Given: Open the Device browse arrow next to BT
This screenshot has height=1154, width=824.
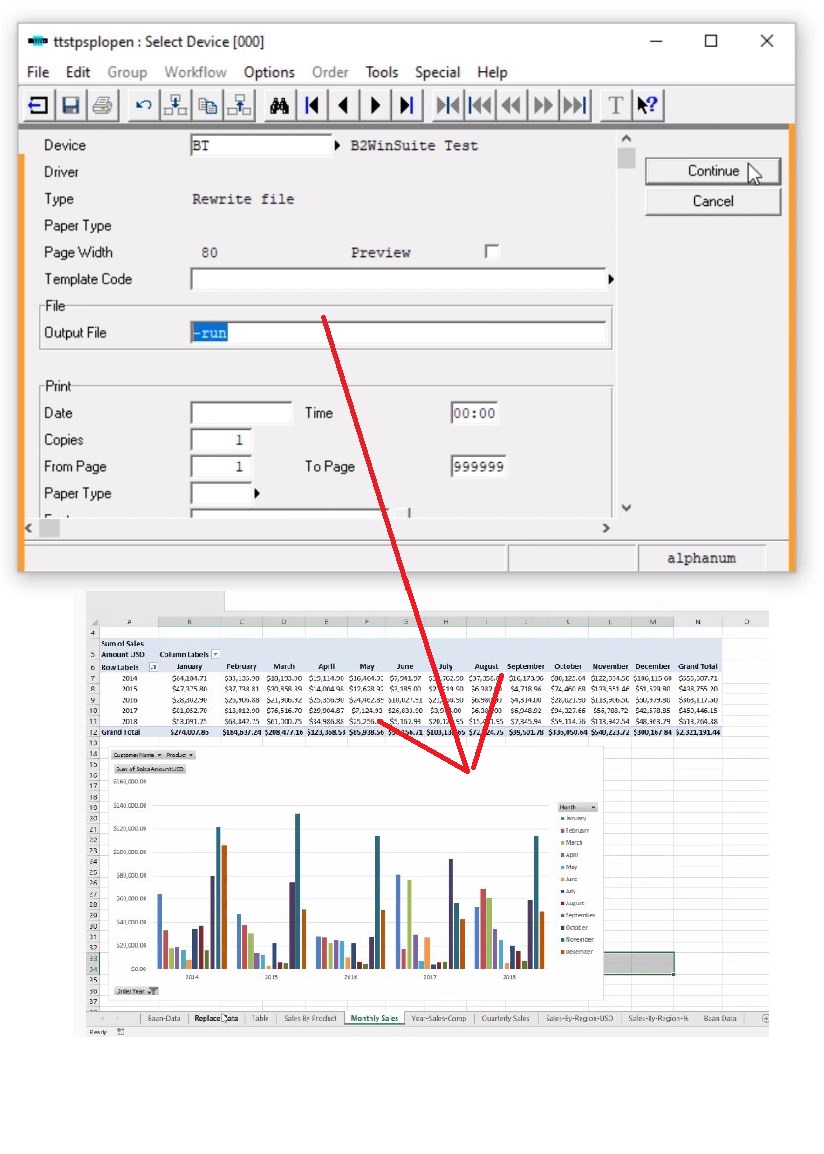Looking at the screenshot, I should point(337,144).
